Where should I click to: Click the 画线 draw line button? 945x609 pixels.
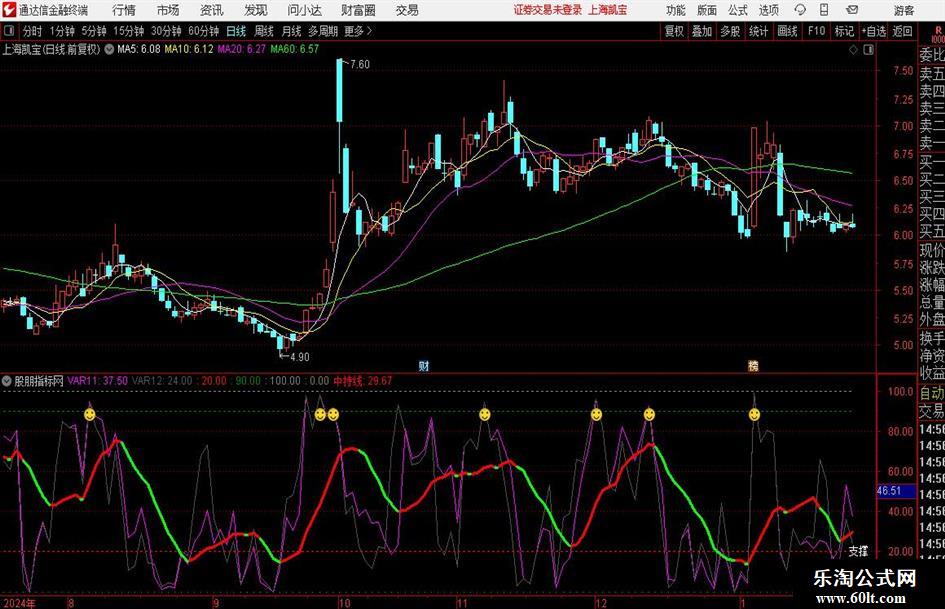point(787,31)
